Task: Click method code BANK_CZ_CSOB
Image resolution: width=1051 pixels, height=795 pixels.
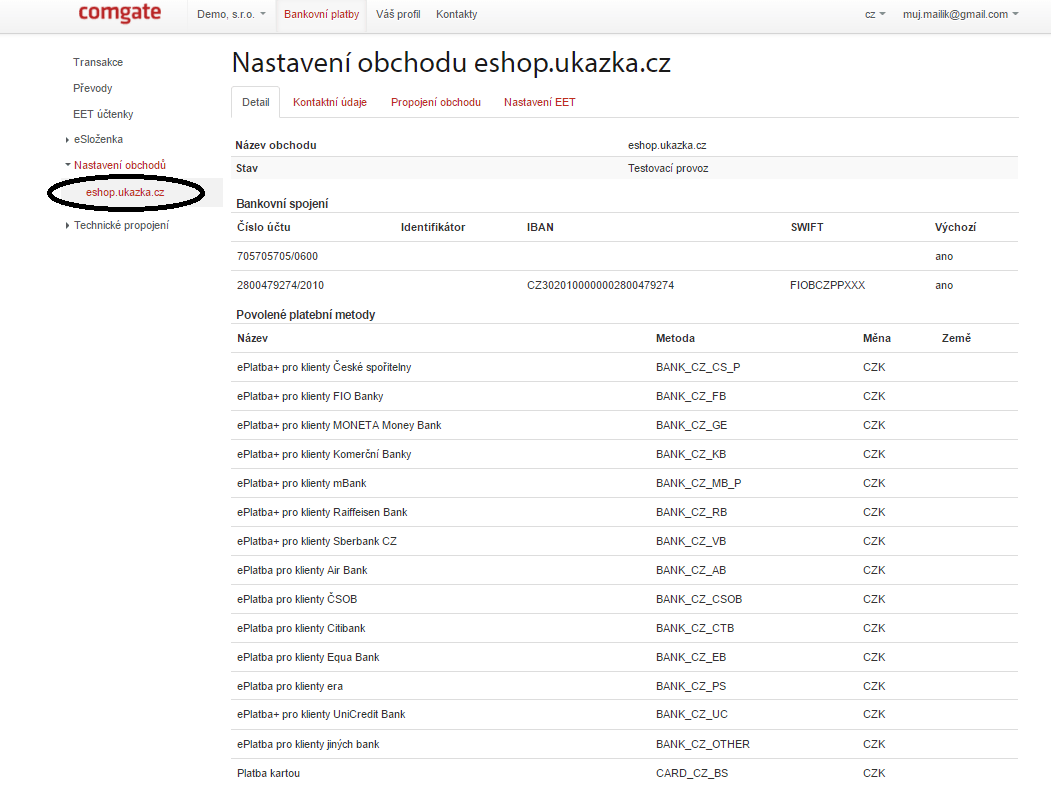Action: pyautogui.click(x=699, y=599)
